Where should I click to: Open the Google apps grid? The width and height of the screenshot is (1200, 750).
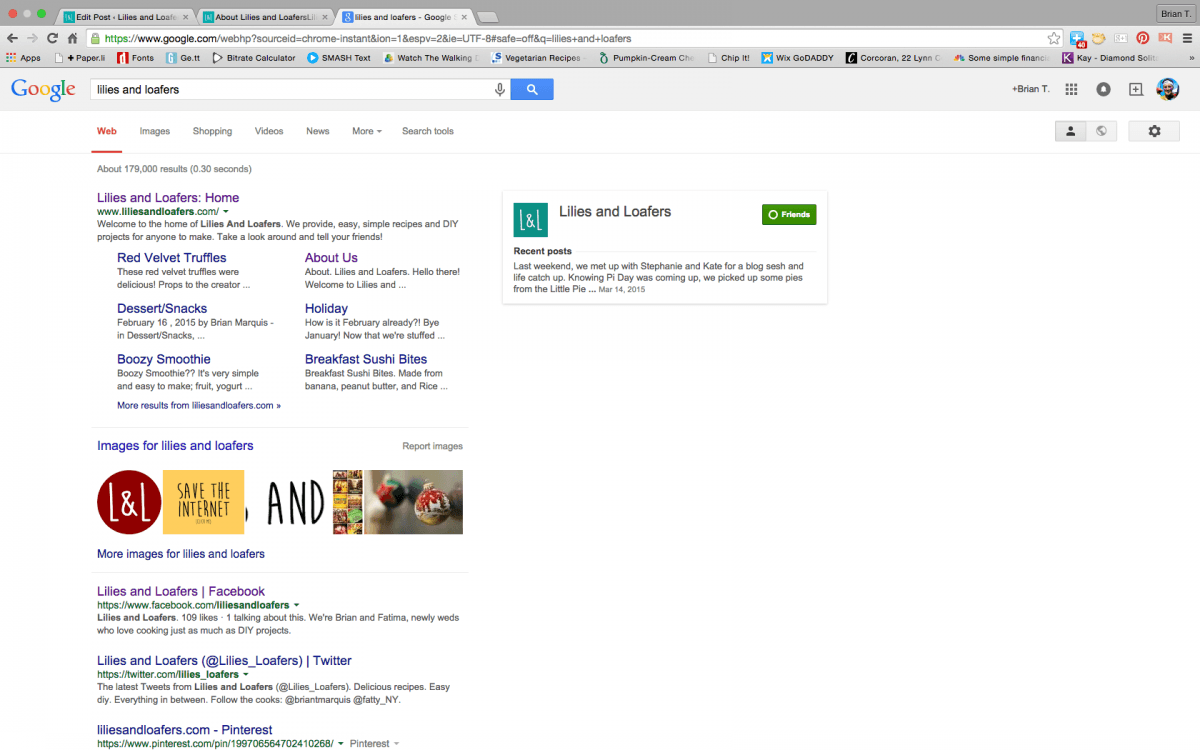1071,89
